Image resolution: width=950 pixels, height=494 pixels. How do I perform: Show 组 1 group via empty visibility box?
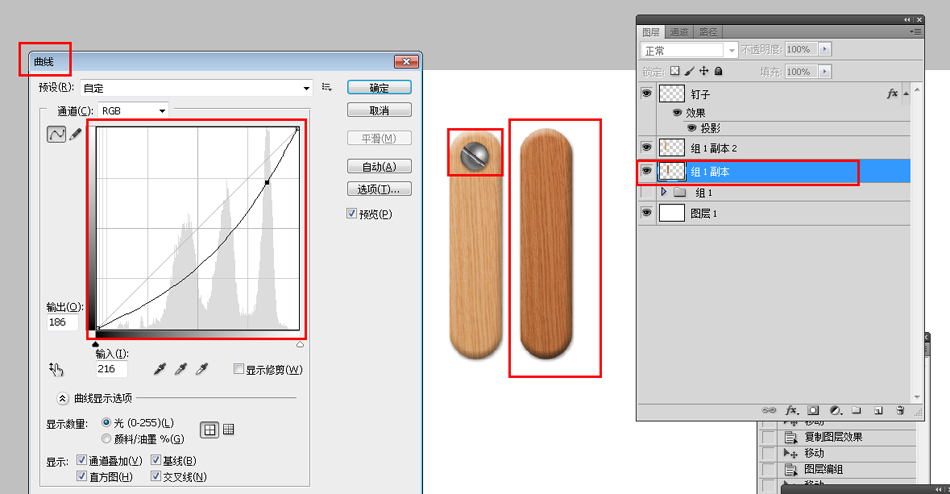pyautogui.click(x=646, y=192)
